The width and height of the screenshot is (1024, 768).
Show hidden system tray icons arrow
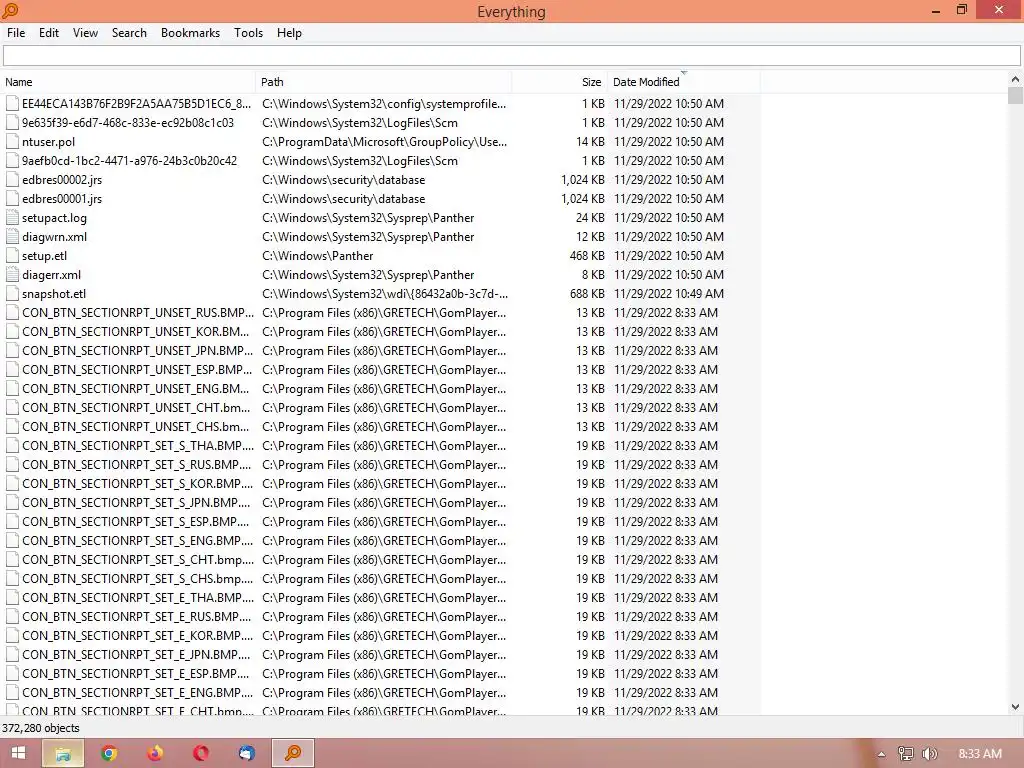coord(881,754)
